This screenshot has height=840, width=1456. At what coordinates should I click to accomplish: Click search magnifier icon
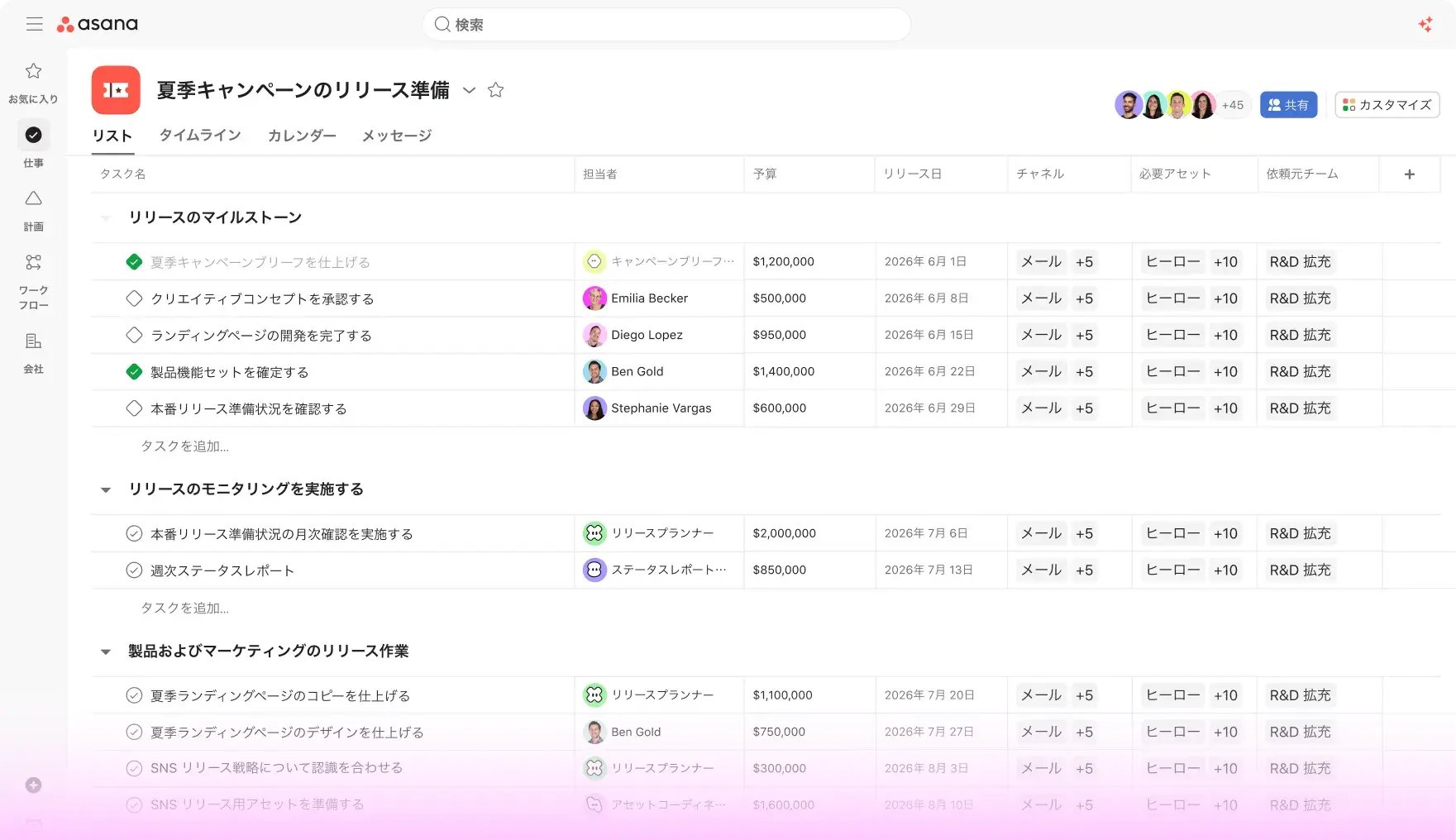442,24
